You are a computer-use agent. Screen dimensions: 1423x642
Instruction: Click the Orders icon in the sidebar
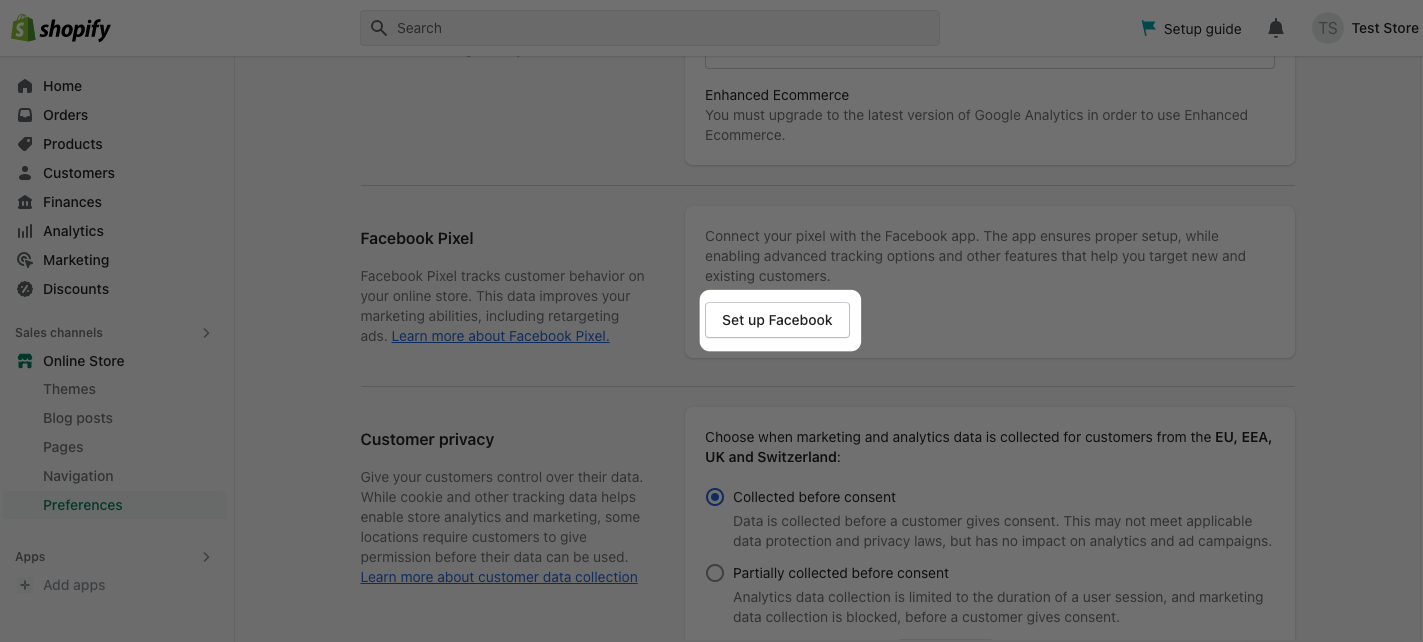click(24, 115)
